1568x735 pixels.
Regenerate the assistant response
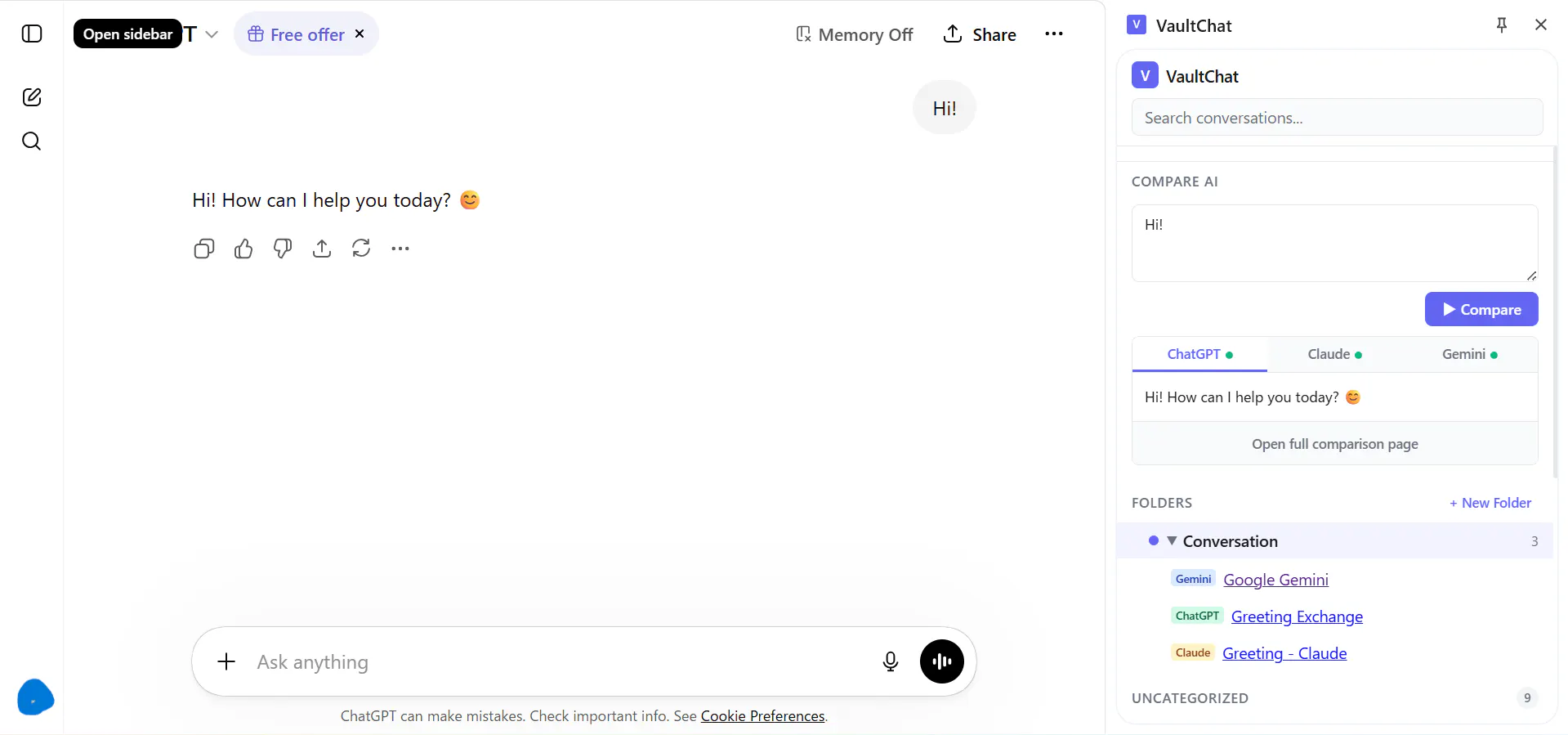tap(361, 249)
